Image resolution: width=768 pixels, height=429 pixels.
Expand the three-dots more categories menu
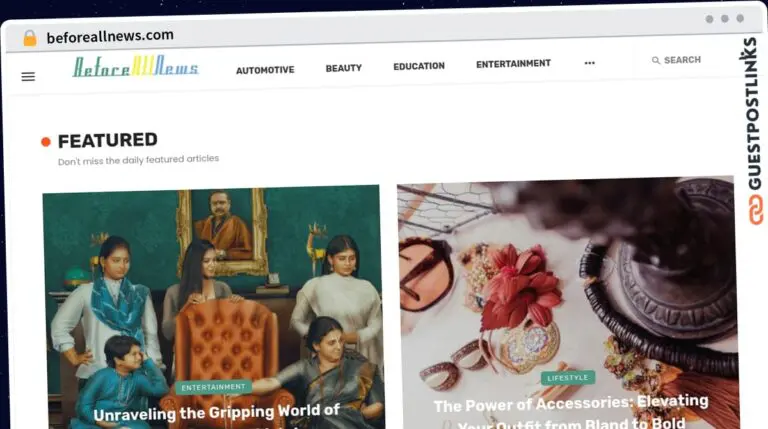(590, 63)
